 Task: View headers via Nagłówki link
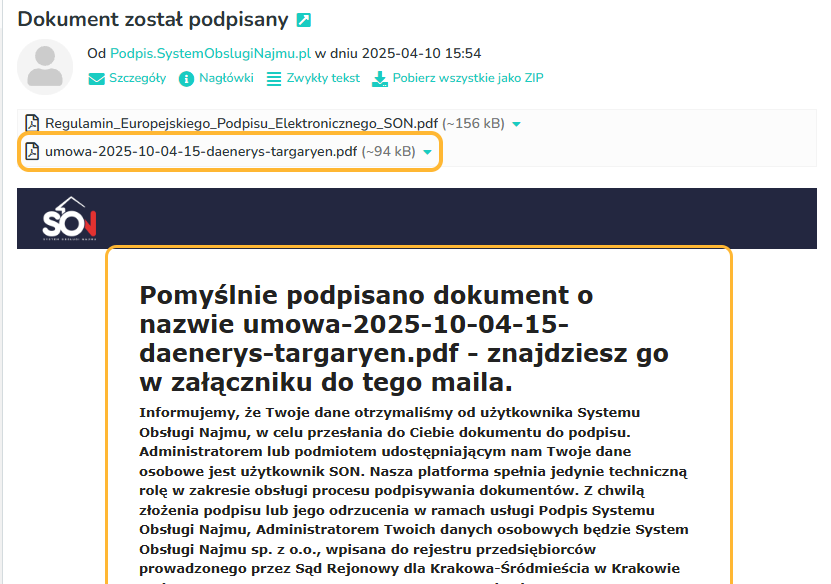pos(226,78)
